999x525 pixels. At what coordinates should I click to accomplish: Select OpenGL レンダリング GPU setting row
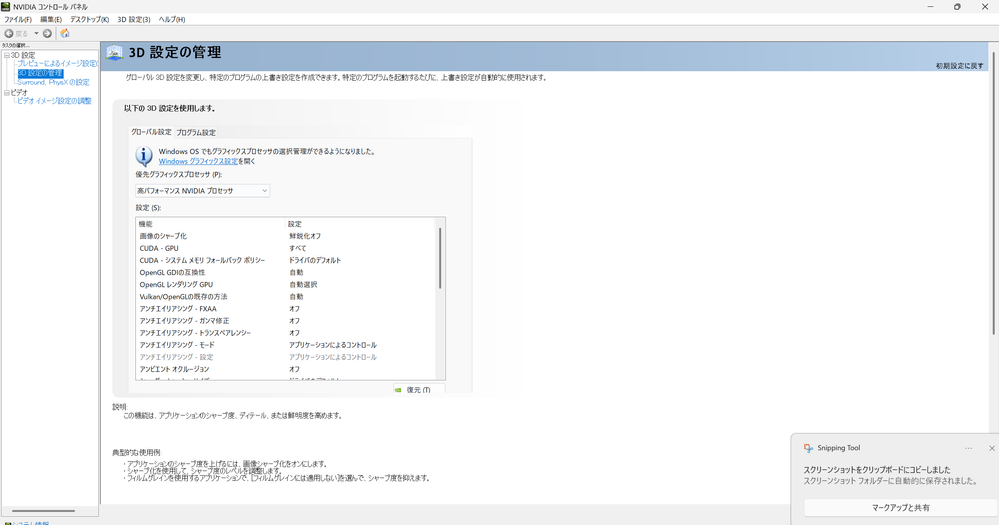[285, 284]
